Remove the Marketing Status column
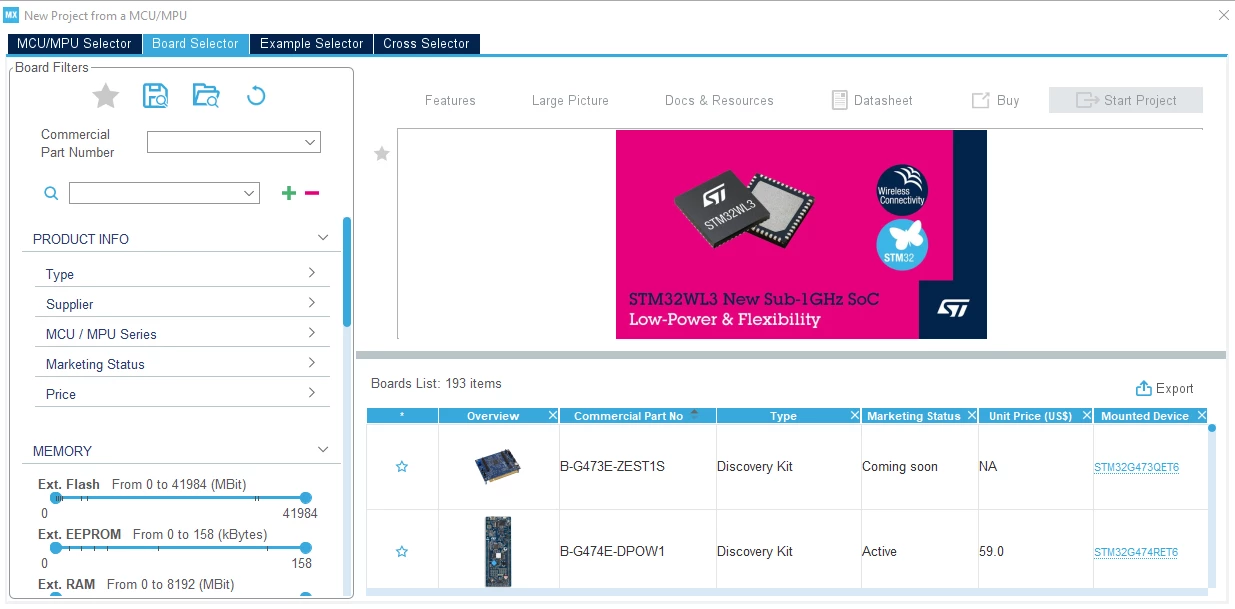 click(971, 415)
